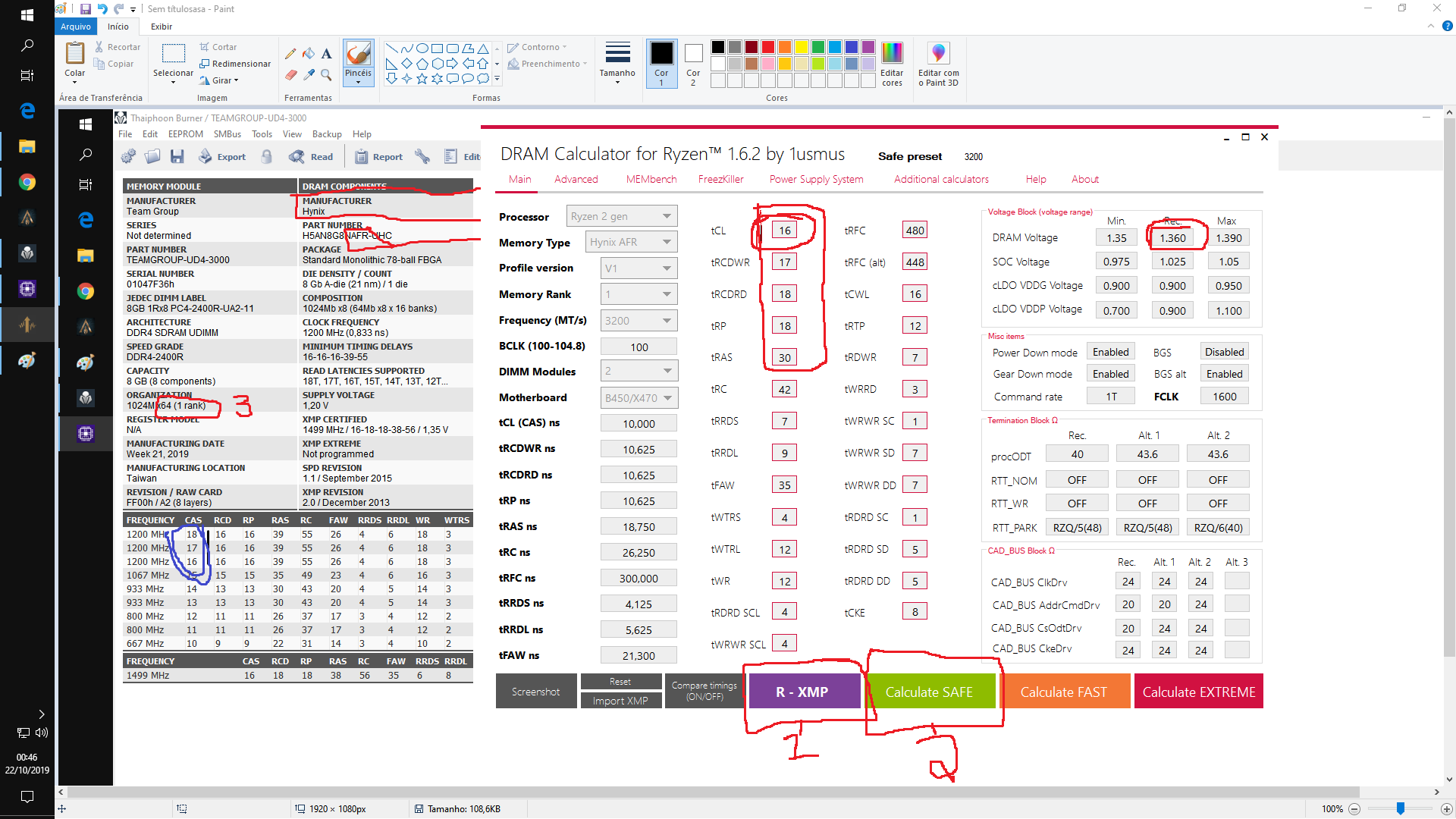This screenshot has width=1456, height=819.
Task: Click the Undo arrow in title bar
Action: click(x=102, y=9)
